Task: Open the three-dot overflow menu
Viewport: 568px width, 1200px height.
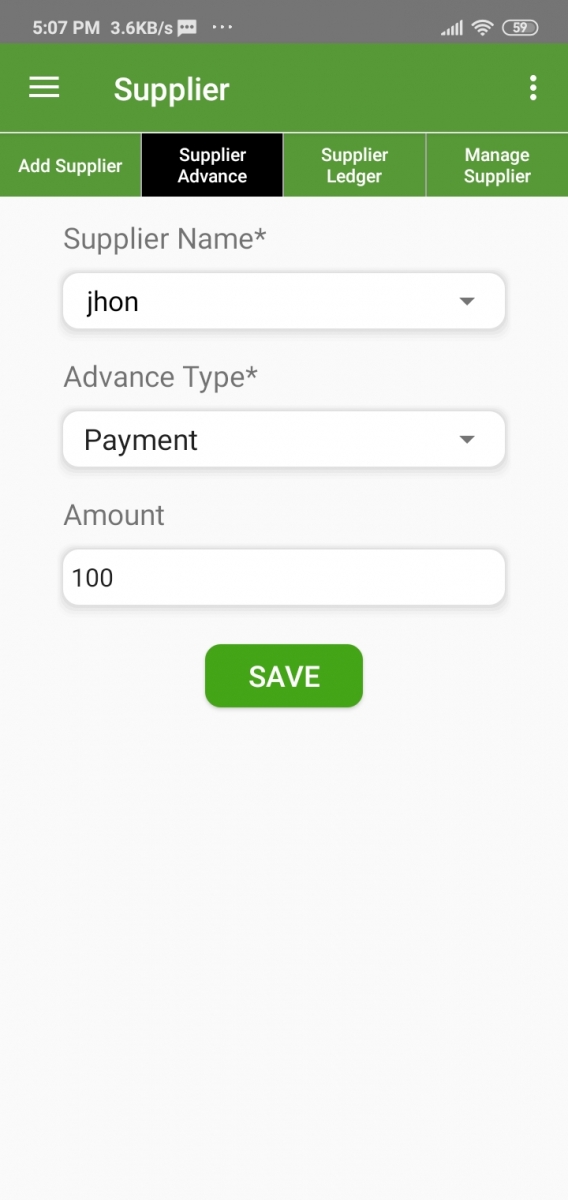Action: 533,88
